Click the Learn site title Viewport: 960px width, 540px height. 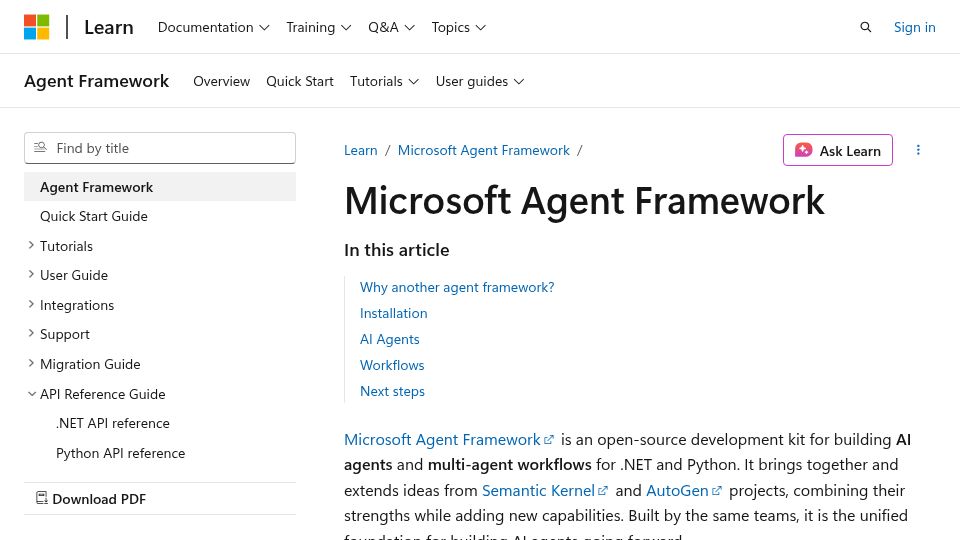pyautogui.click(x=109, y=28)
